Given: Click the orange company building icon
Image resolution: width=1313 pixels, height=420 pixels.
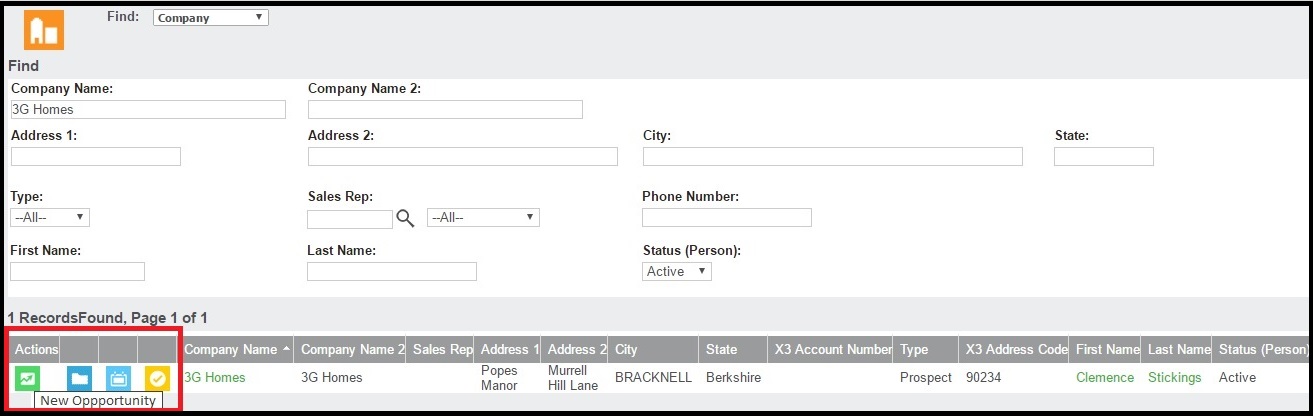Looking at the screenshot, I should tap(44, 30).
